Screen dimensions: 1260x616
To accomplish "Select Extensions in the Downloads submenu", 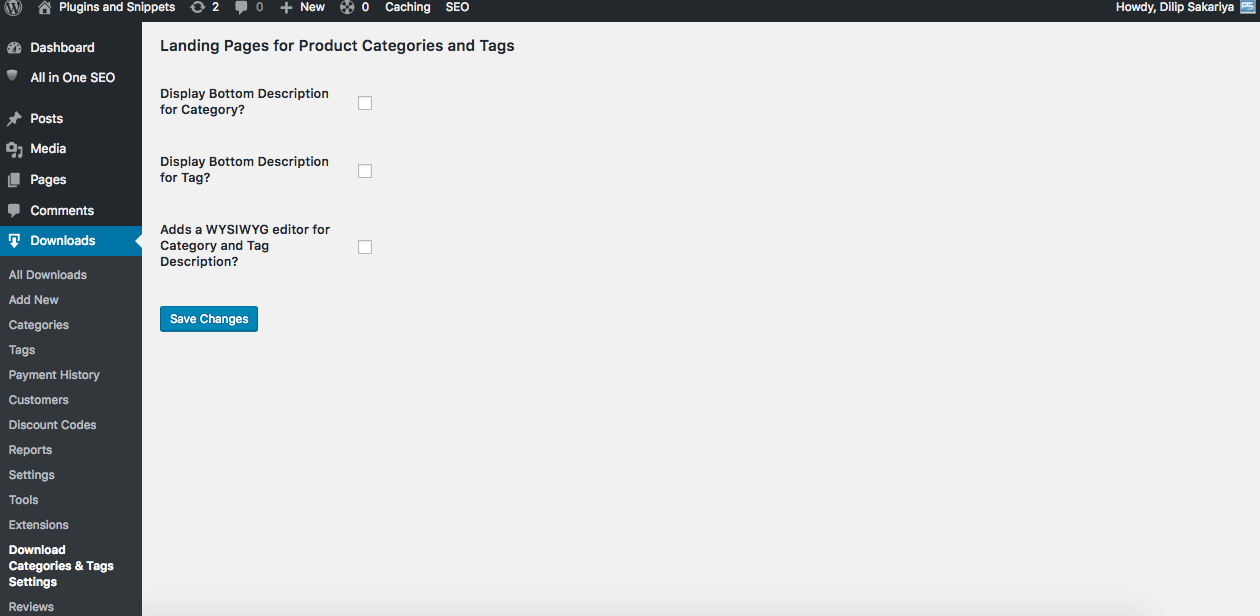I will 38,525.
